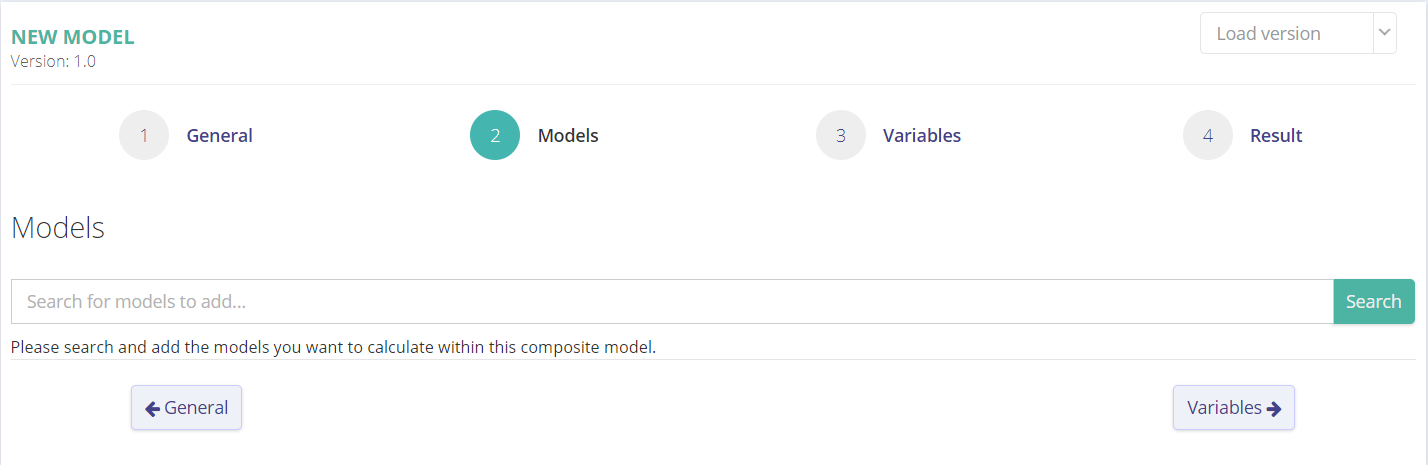1428x465 pixels.
Task: Go to the Variables step label
Action: tap(922, 135)
